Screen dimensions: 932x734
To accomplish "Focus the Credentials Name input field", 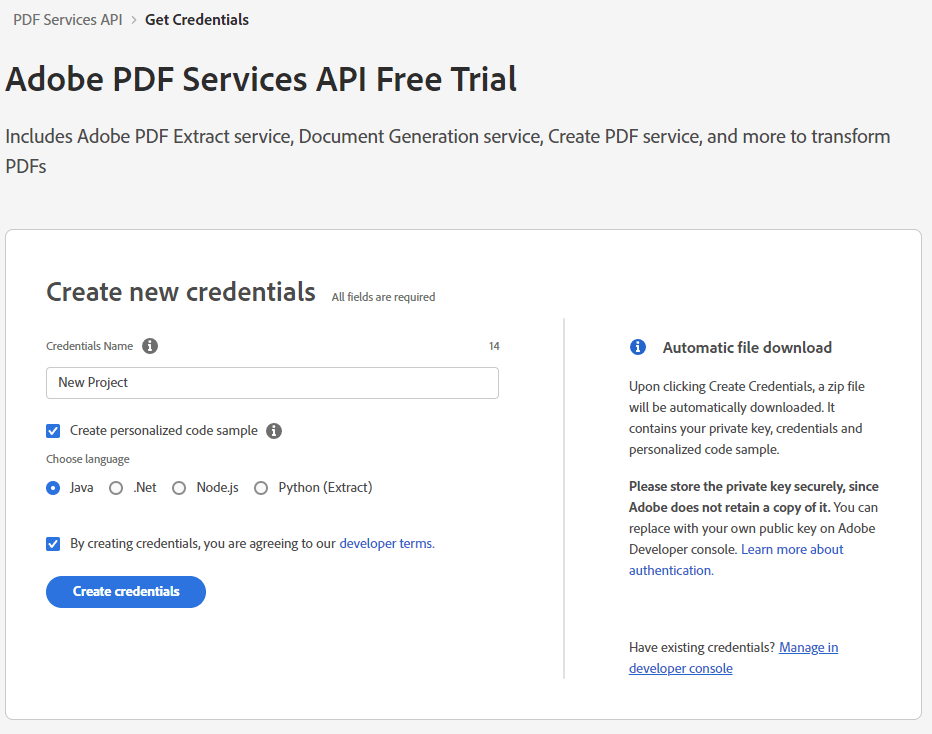I will tap(272, 383).
